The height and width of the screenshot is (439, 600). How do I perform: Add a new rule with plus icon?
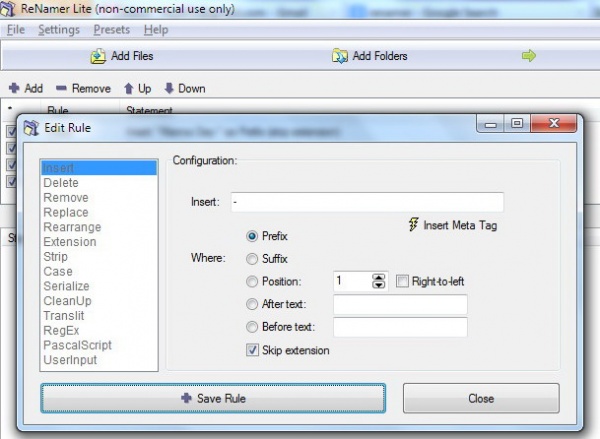26,88
